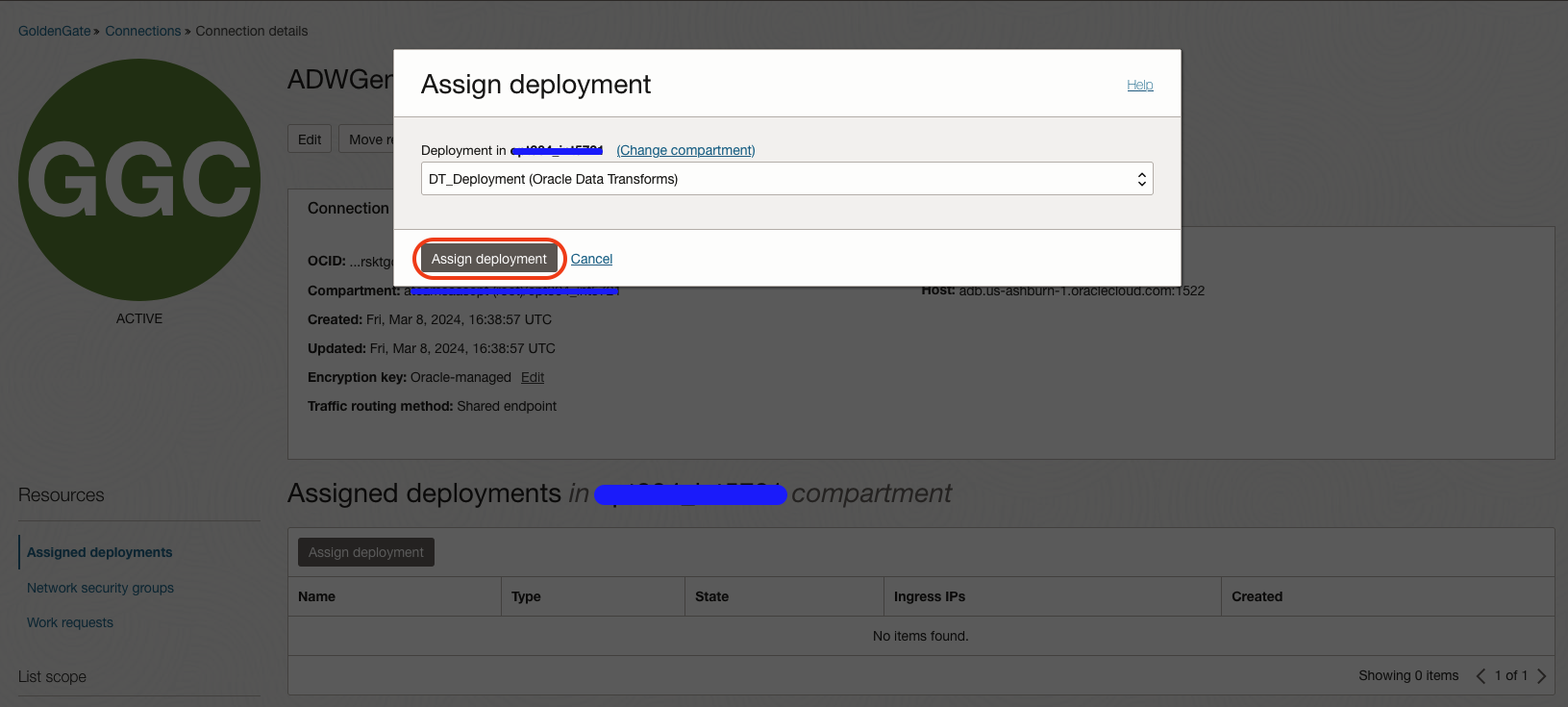
Task: Navigate to GoldenGate breadcrumb
Action: point(54,31)
